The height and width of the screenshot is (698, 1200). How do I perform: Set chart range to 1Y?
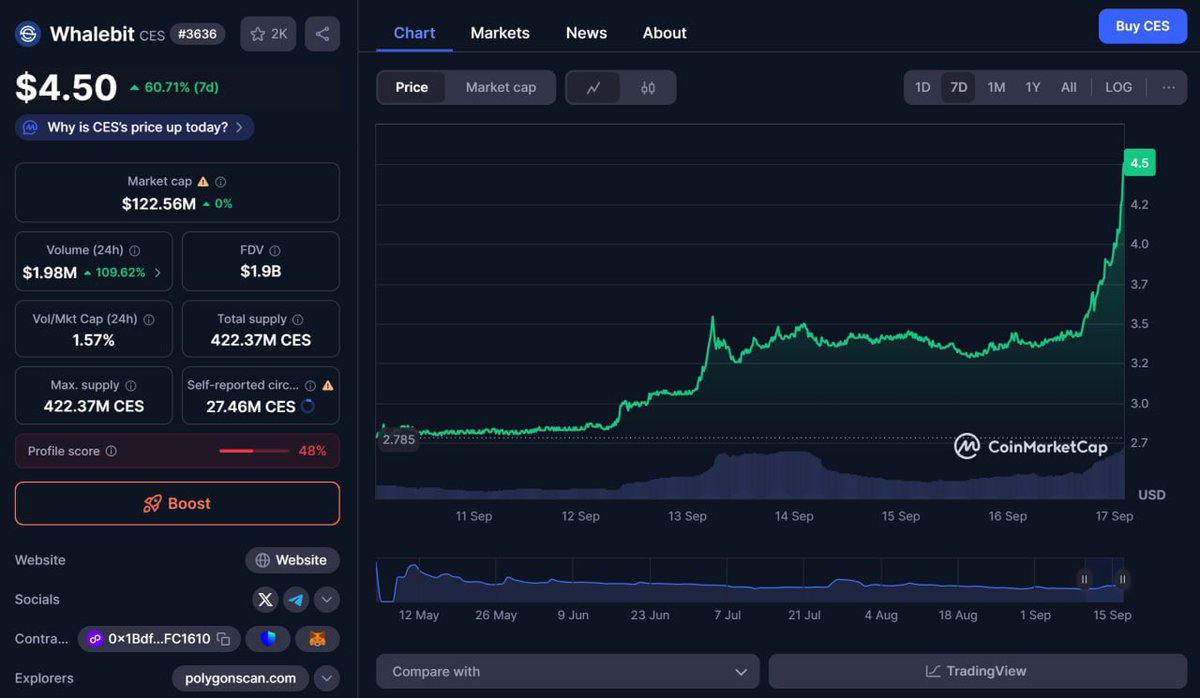1033,87
